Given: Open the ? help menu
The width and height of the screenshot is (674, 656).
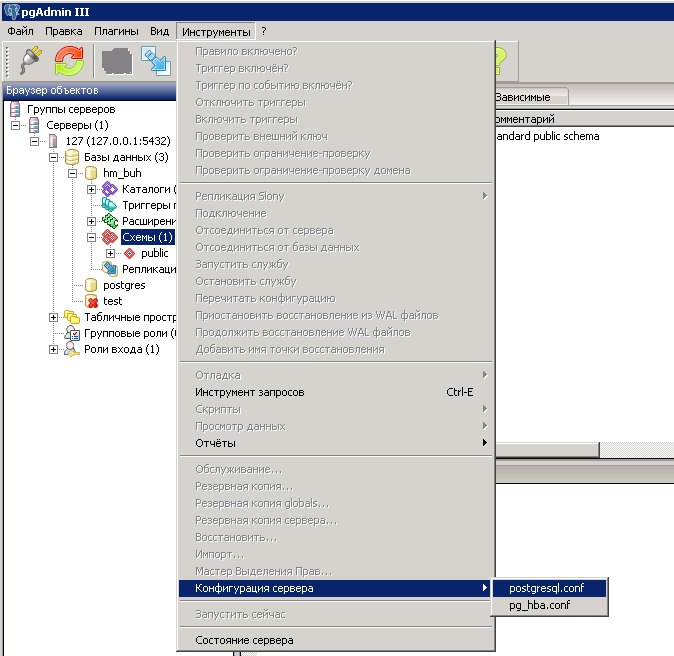Looking at the screenshot, I should pos(264,31).
